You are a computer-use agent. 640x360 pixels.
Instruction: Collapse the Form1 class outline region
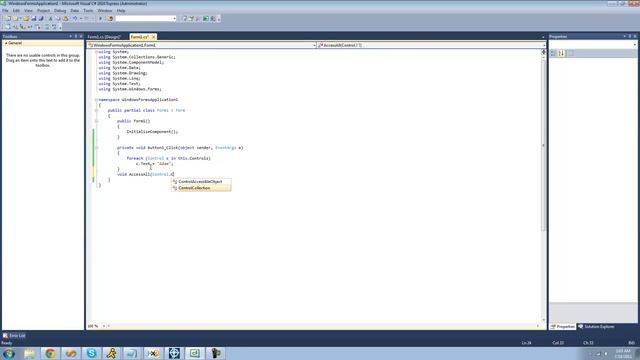[x=96, y=110]
